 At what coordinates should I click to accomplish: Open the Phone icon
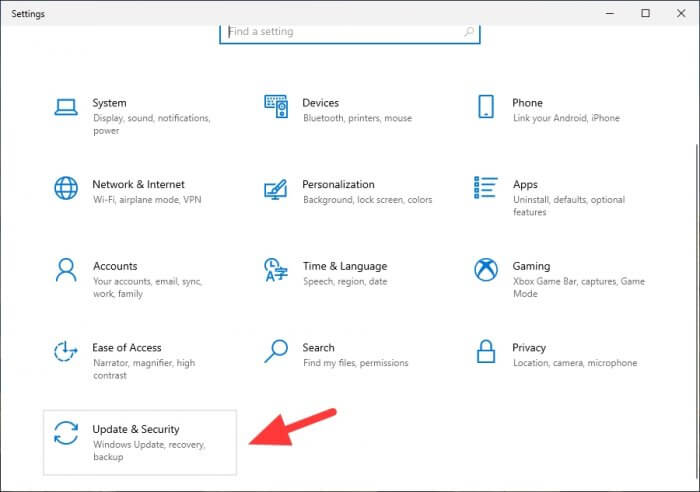click(x=486, y=106)
